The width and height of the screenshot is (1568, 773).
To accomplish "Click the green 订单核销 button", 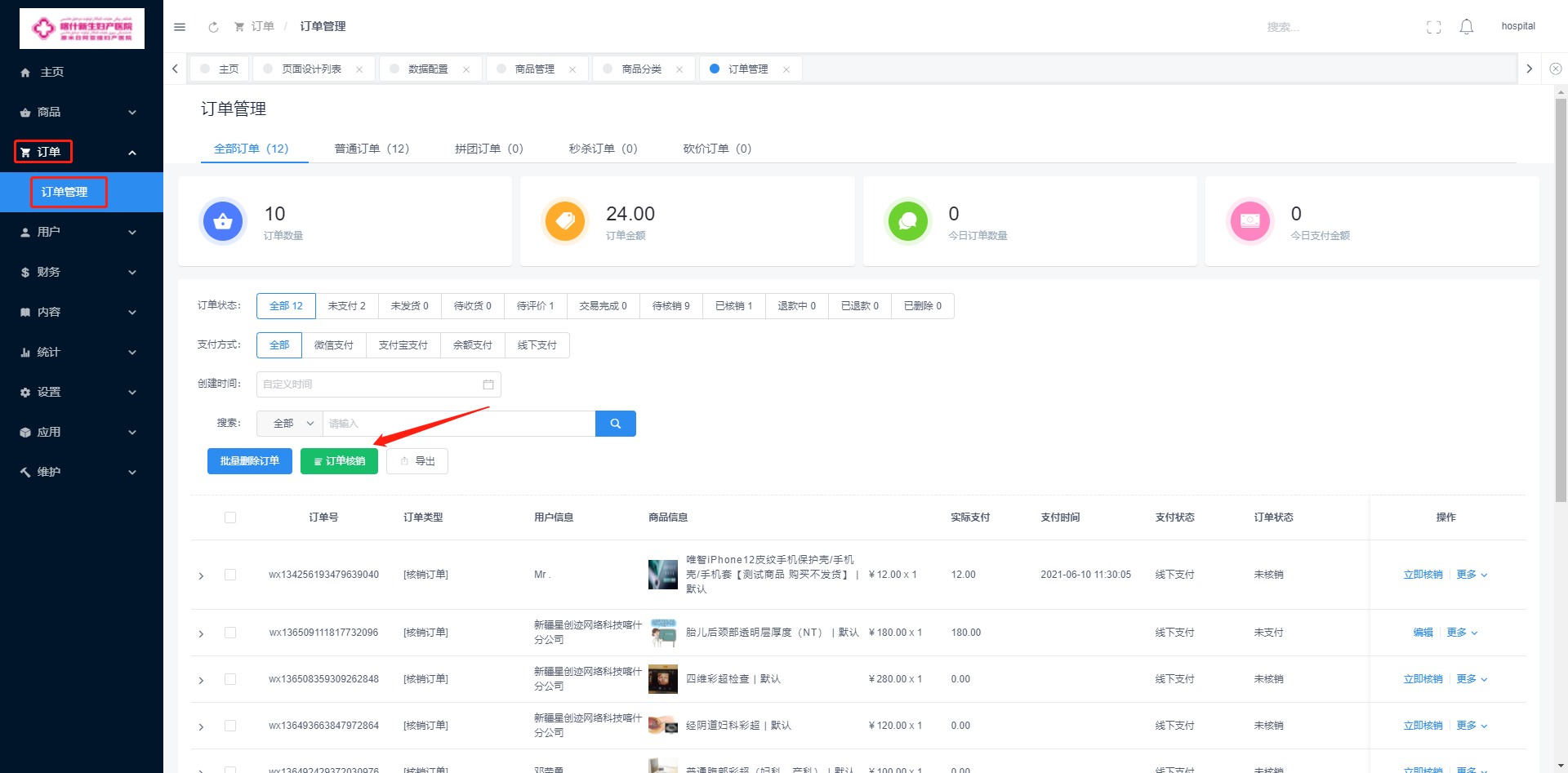I will coord(340,461).
